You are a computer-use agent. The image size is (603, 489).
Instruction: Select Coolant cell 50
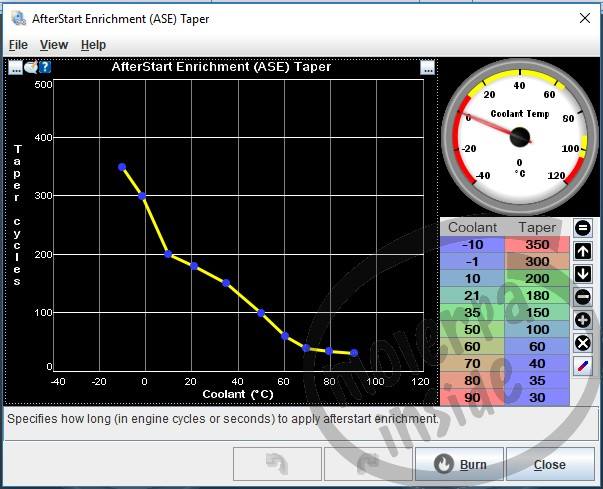tap(472, 329)
